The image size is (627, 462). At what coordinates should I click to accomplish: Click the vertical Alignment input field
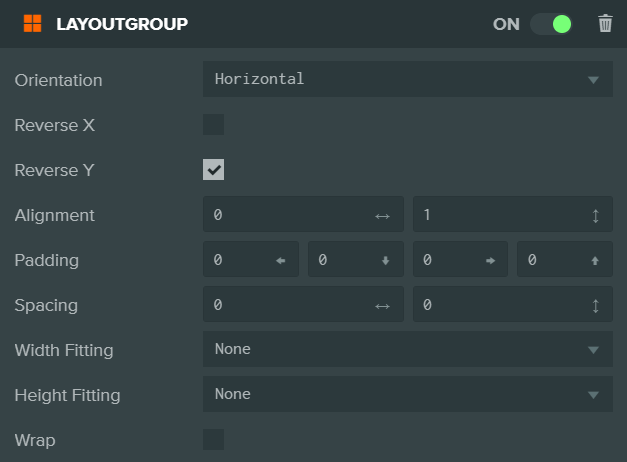[500, 215]
